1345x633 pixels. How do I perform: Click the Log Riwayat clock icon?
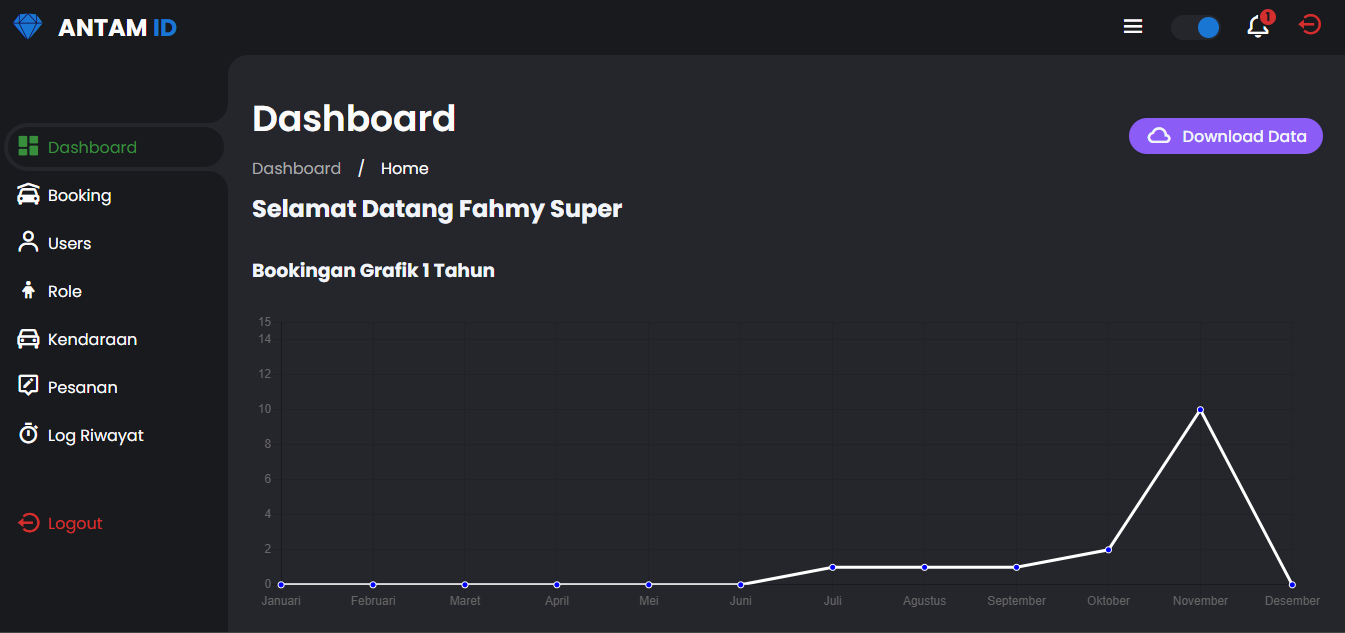coord(28,434)
